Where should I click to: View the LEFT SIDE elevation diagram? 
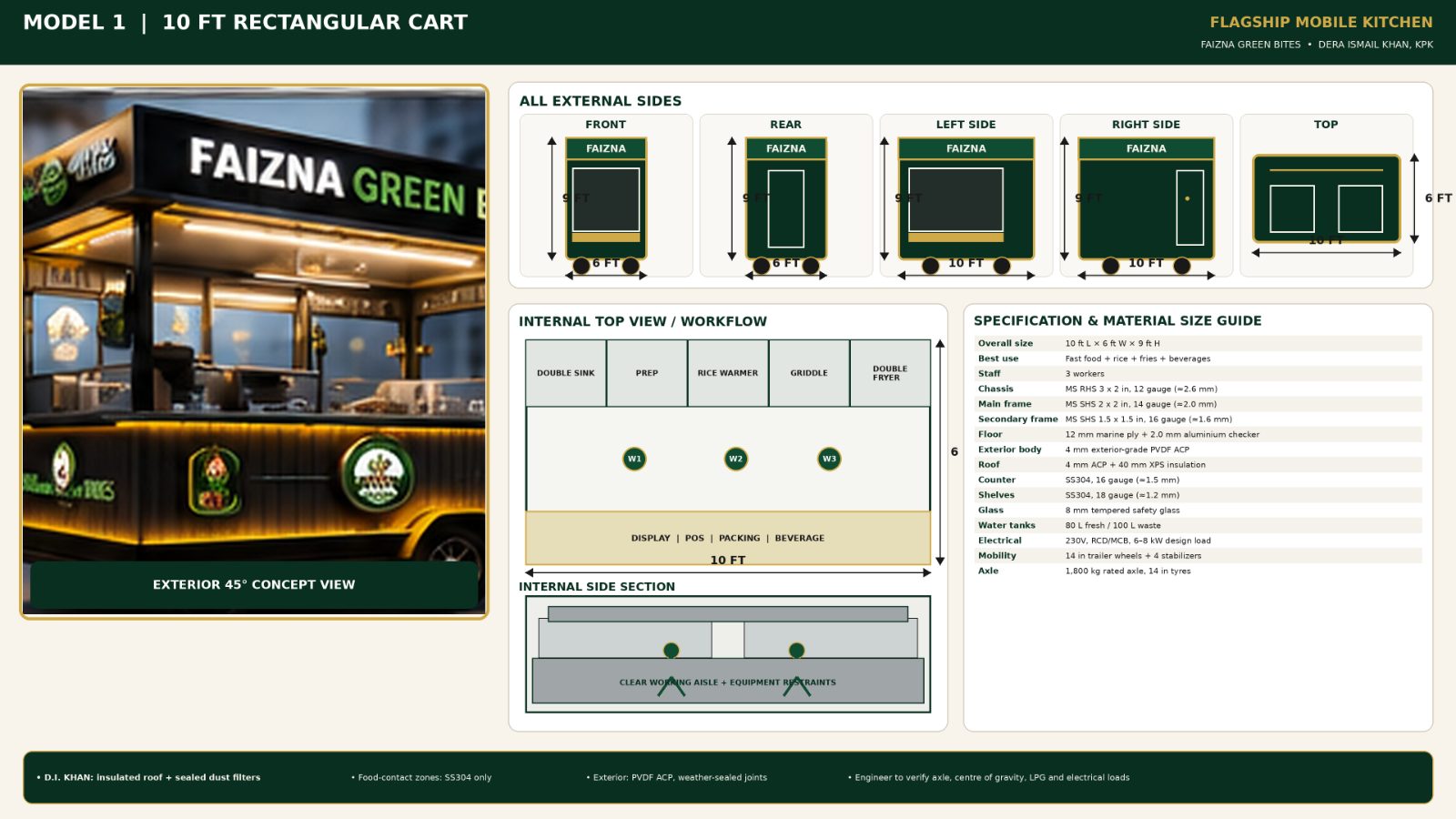click(x=966, y=196)
